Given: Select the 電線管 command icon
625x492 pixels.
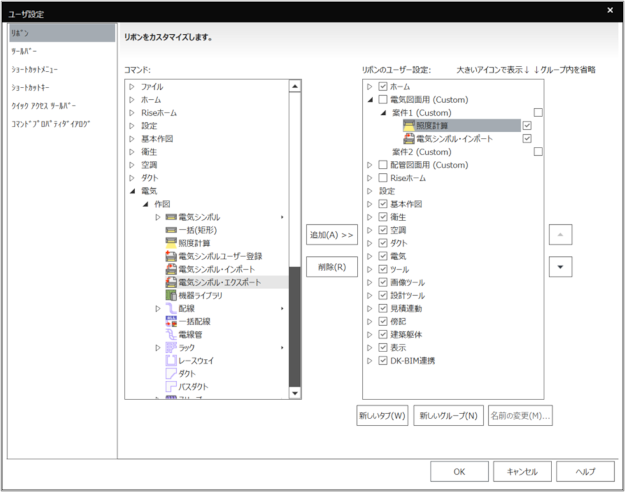Looking at the screenshot, I should 171,335.
